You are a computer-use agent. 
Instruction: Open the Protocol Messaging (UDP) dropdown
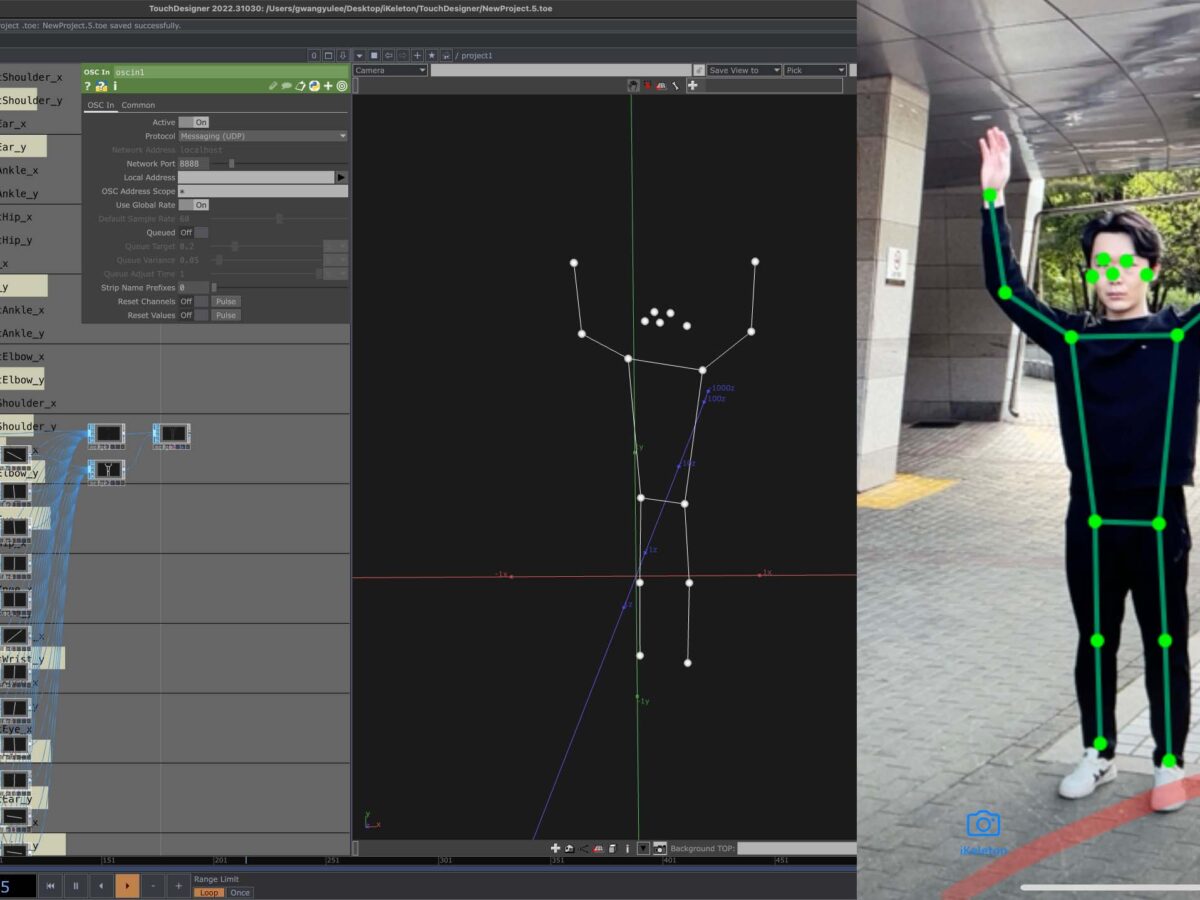(x=263, y=136)
